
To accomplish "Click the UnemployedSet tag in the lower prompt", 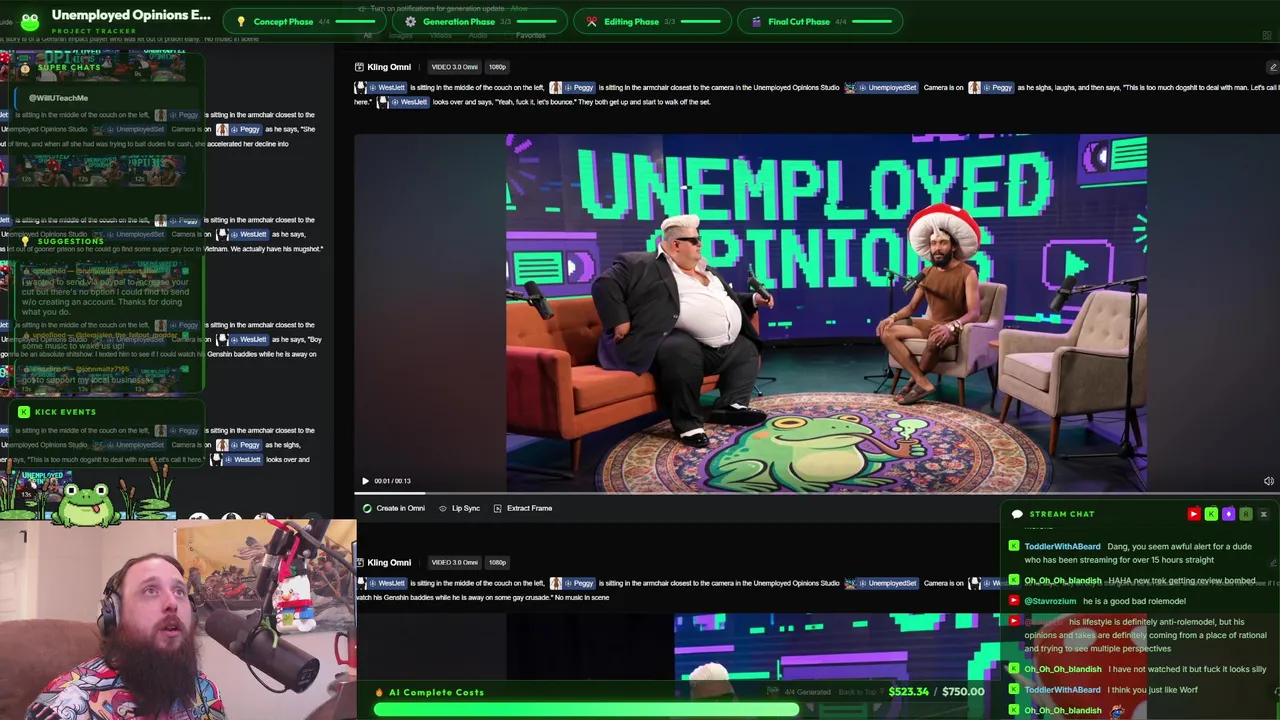I will pyautogui.click(x=881, y=583).
